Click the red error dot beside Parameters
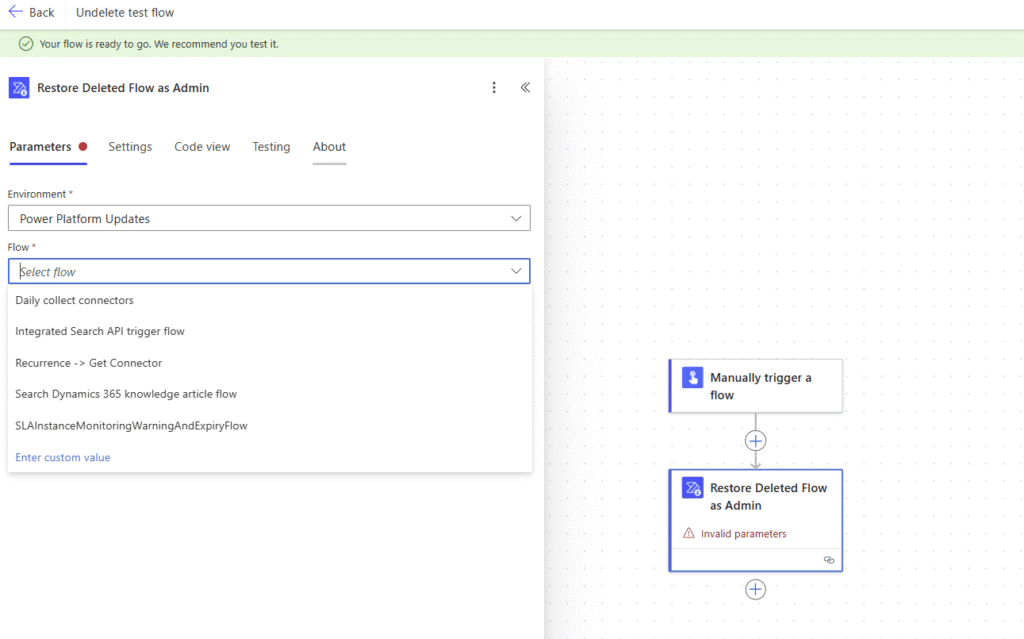1024x639 pixels. pyautogui.click(x=83, y=146)
